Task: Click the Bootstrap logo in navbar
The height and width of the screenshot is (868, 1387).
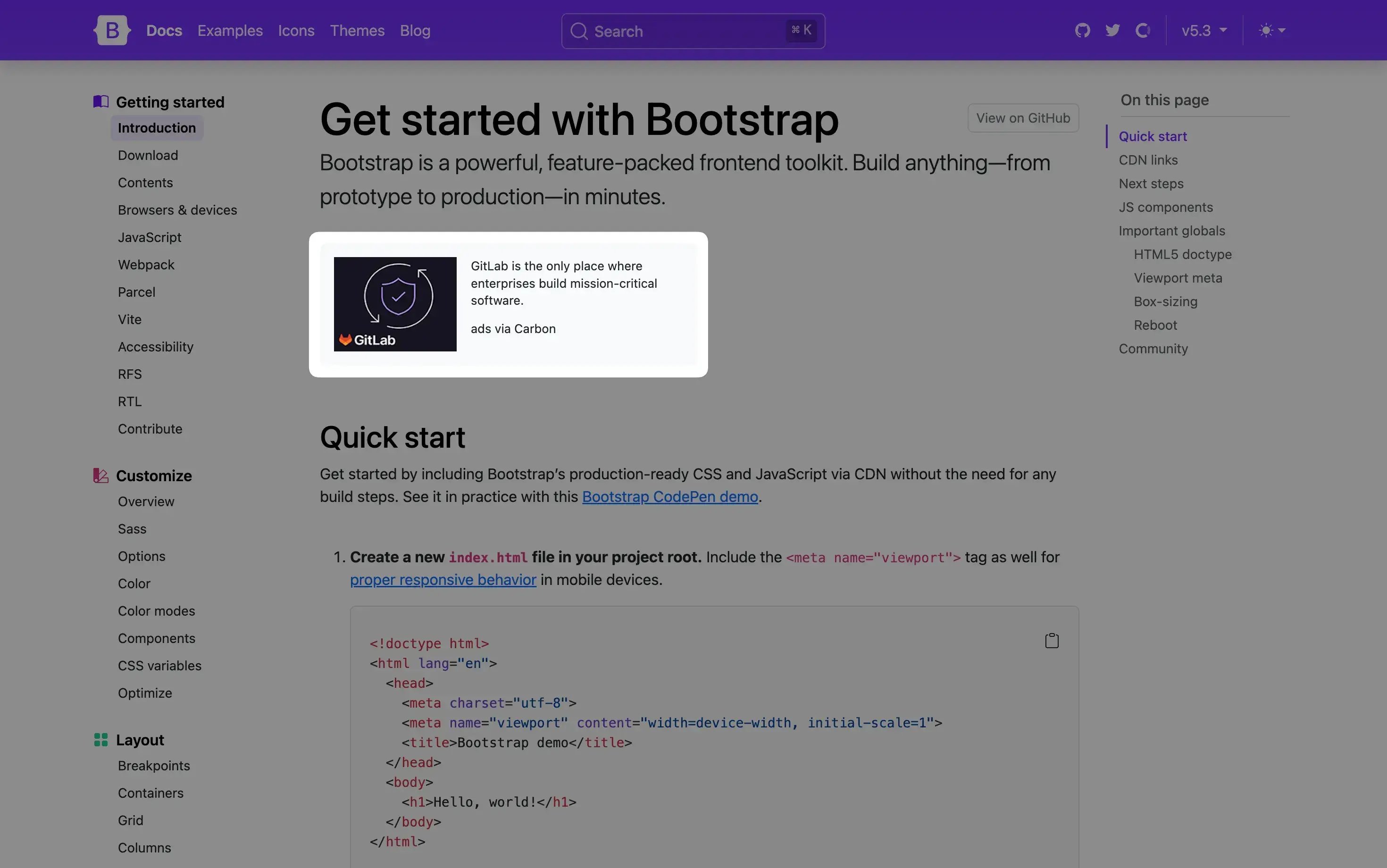Action: [112, 30]
